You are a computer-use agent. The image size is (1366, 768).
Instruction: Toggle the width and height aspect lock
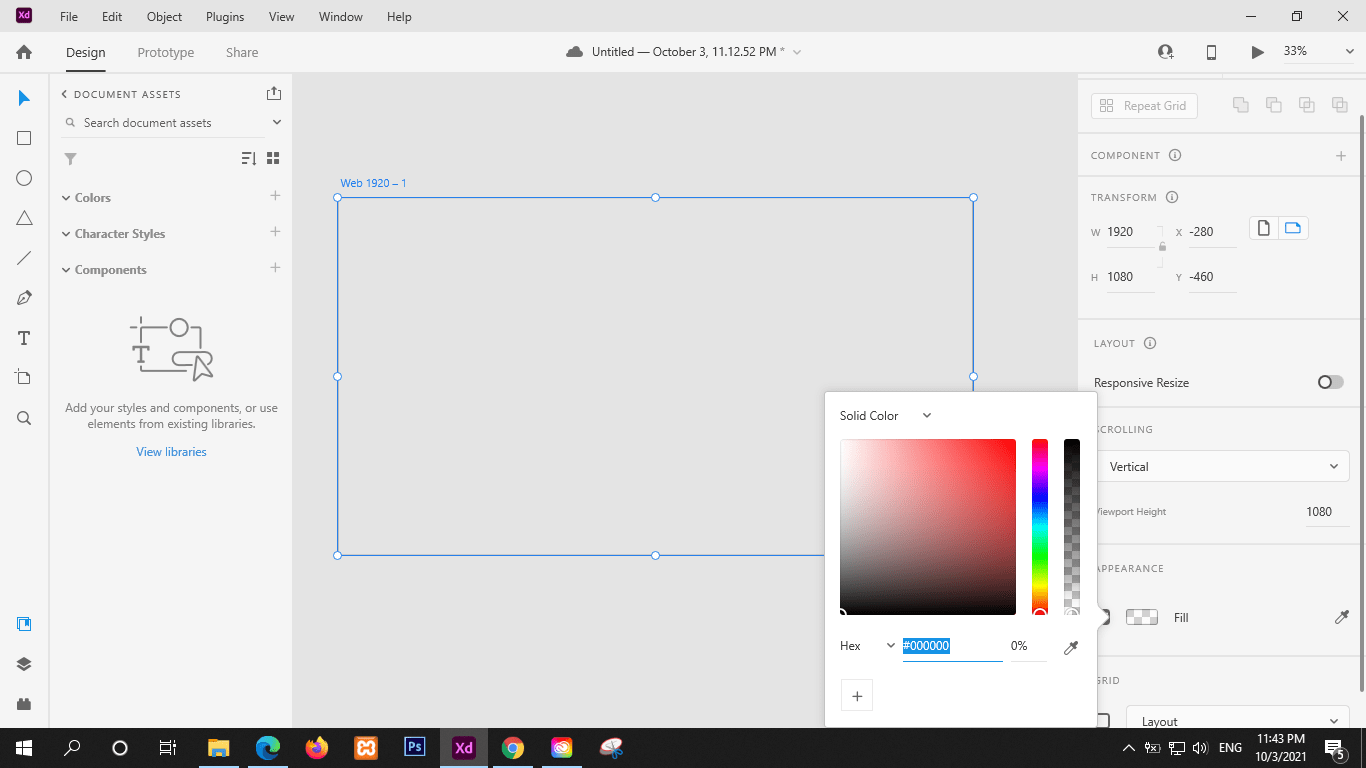click(x=1162, y=247)
